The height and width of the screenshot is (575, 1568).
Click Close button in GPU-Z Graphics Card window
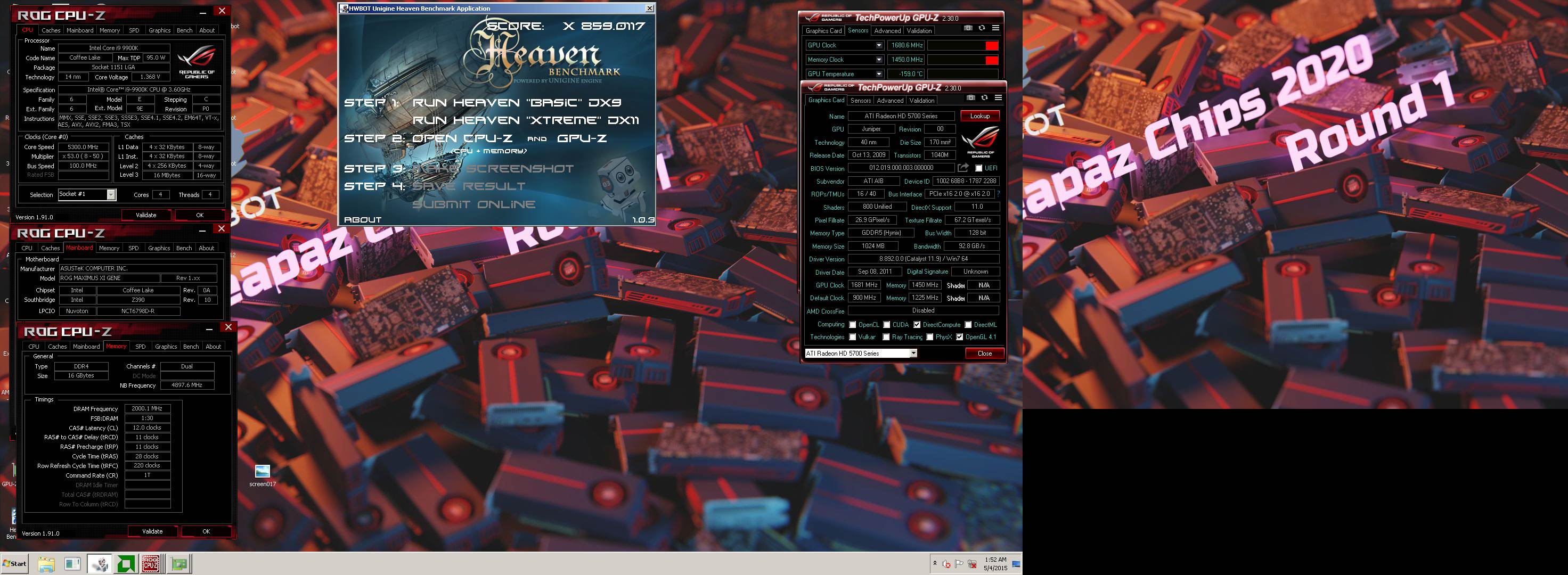[x=984, y=354]
